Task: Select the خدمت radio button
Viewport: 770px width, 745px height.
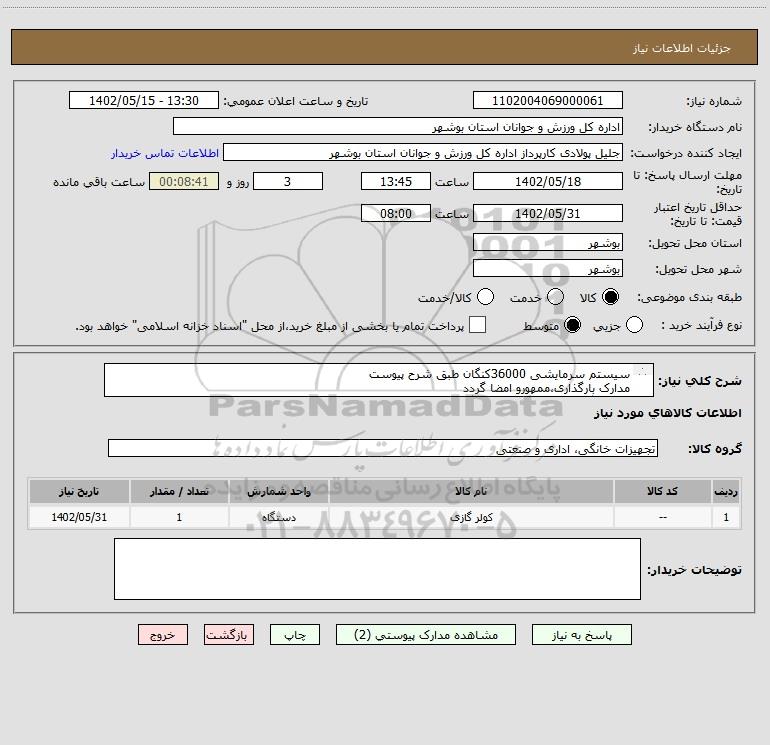Action: [x=555, y=297]
